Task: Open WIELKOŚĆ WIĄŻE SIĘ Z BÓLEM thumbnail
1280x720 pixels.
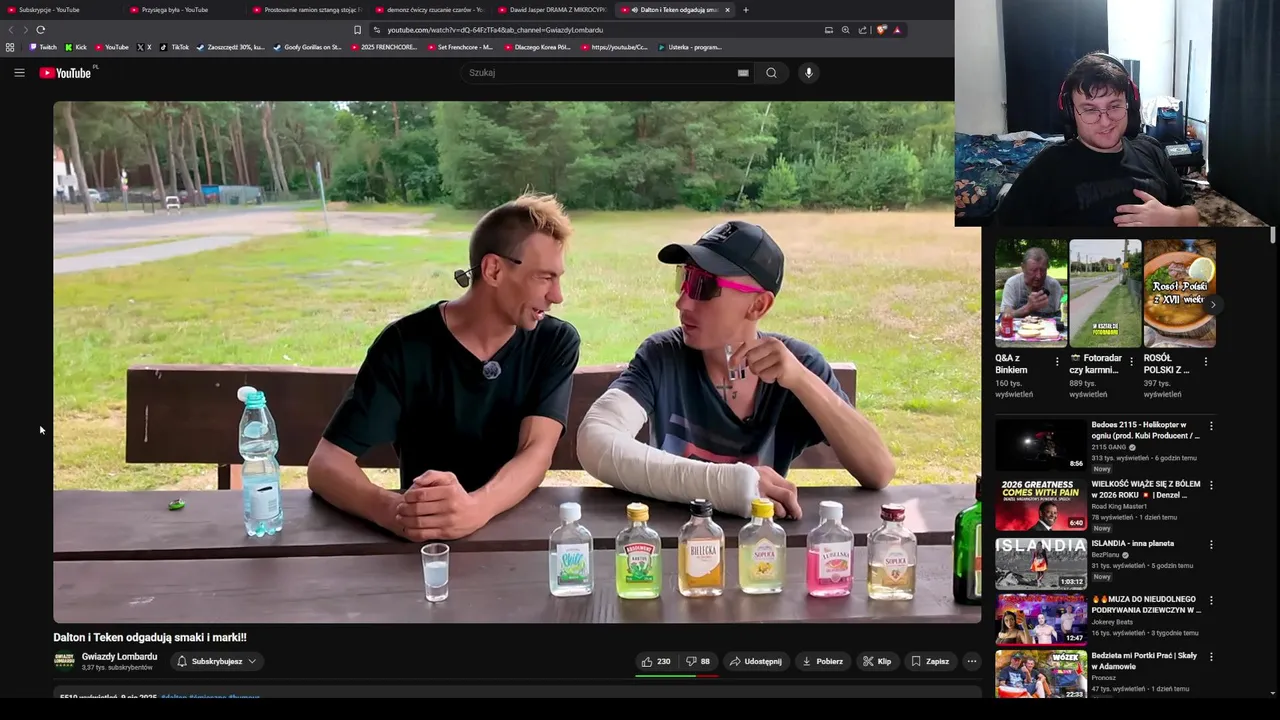Action: tap(1040, 504)
